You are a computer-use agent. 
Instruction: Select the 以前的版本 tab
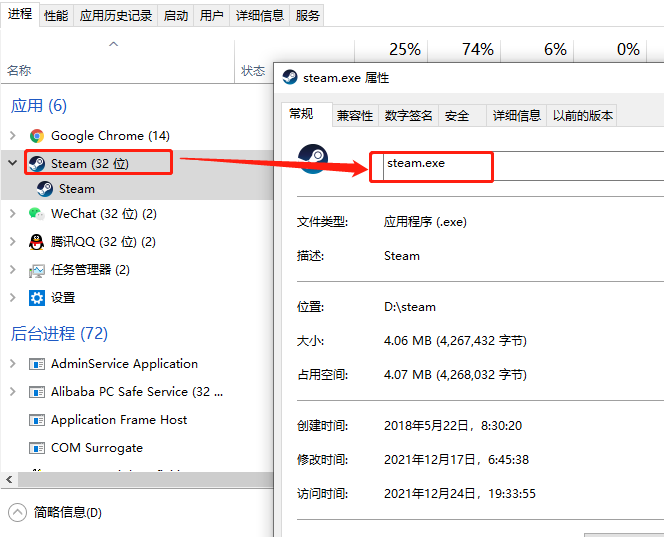pos(583,116)
